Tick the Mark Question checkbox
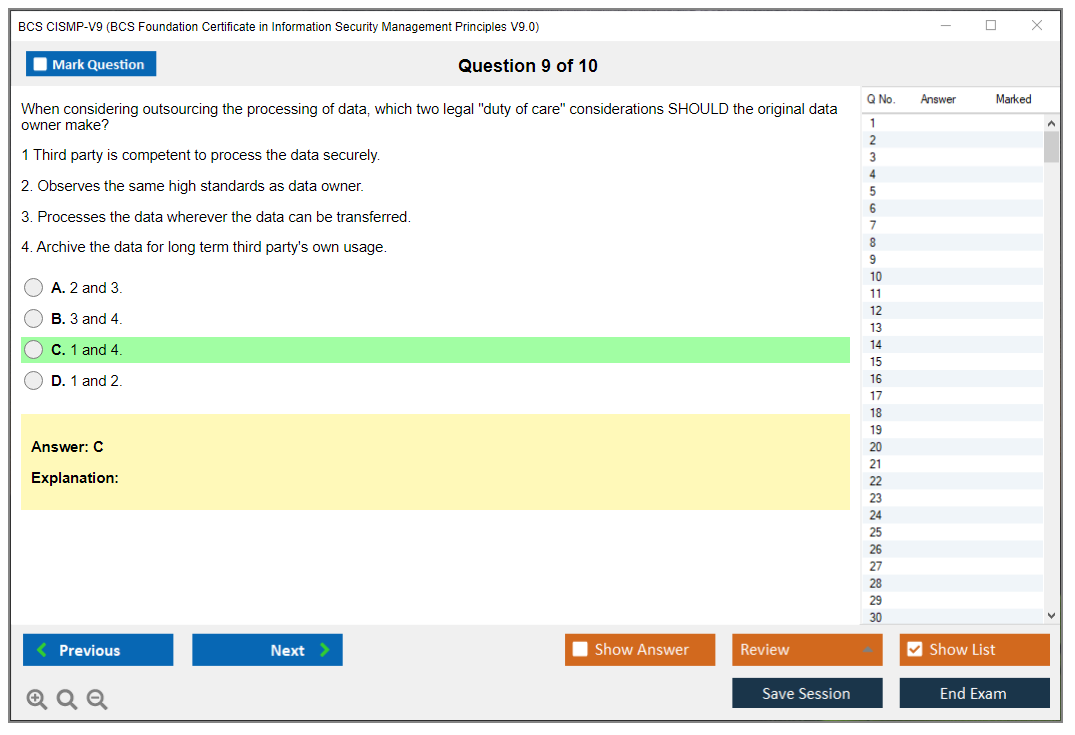1075x735 pixels. 41,64
